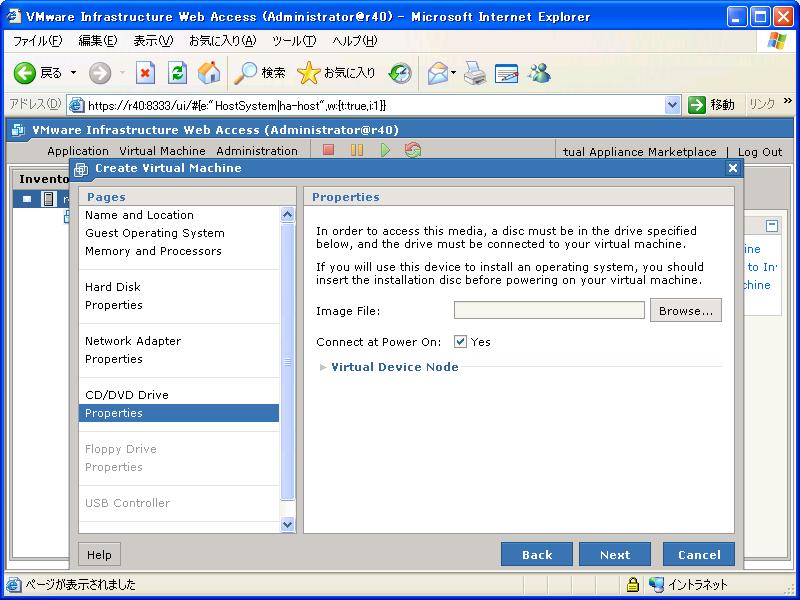Image resolution: width=800 pixels, height=600 pixels.
Task: Click the Reset virtual machine icon
Action: [x=413, y=149]
